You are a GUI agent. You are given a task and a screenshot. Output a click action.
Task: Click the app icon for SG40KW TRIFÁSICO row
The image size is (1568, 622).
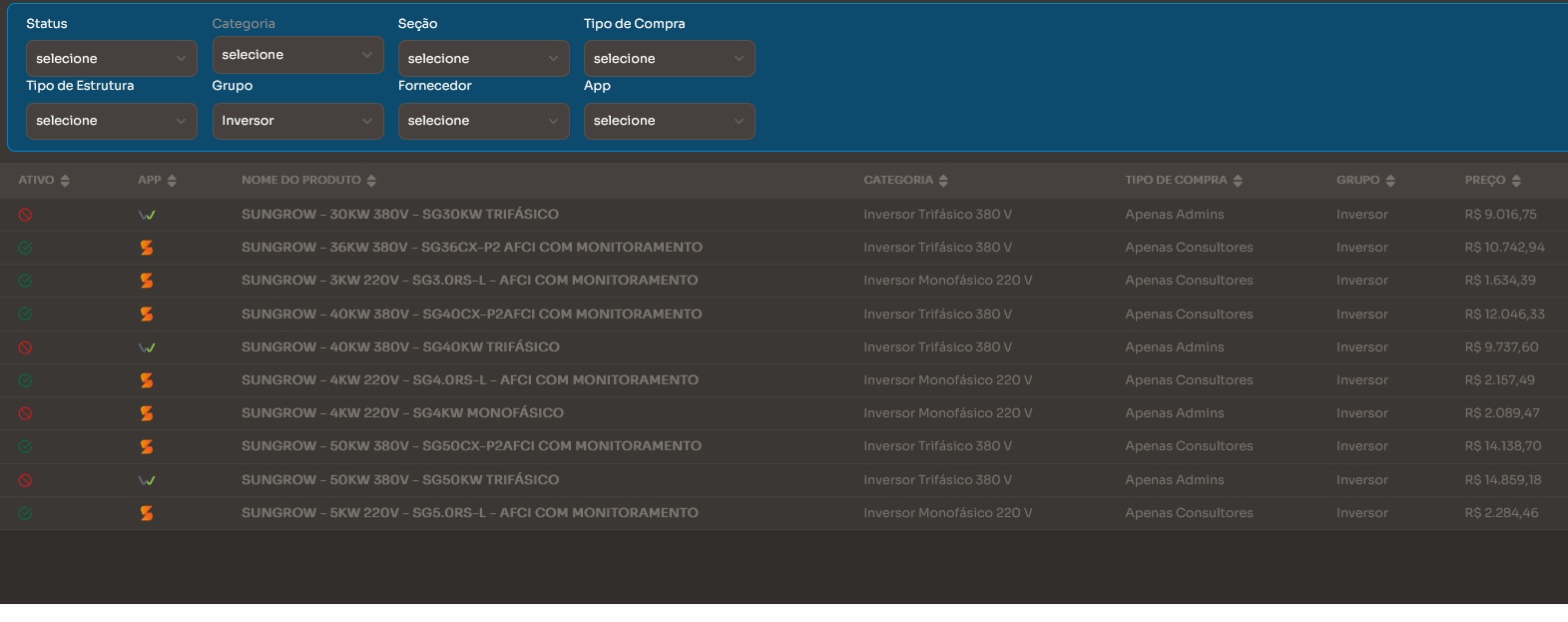point(147,347)
